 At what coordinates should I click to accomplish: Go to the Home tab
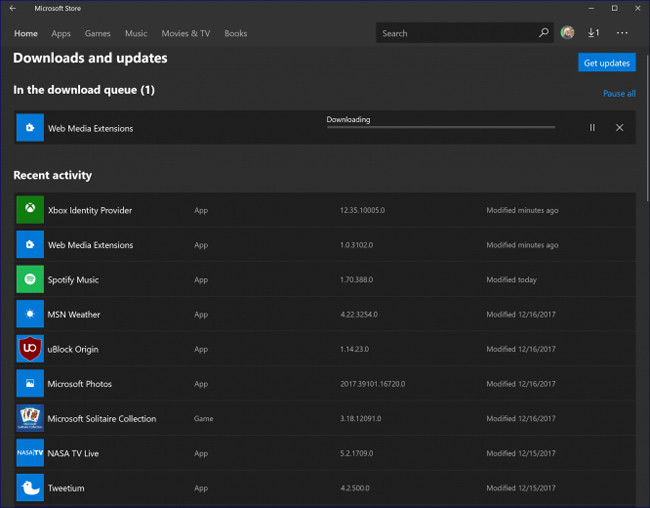click(26, 33)
